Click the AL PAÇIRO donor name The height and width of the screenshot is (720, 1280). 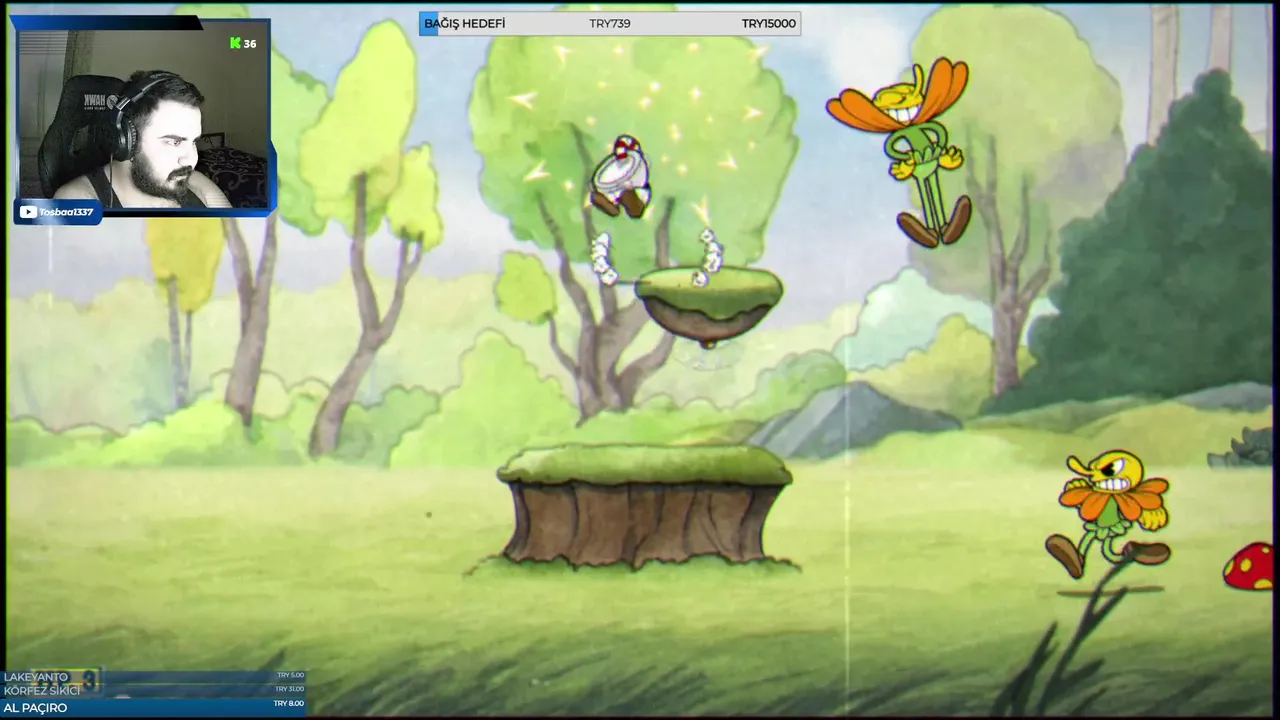click(x=36, y=707)
